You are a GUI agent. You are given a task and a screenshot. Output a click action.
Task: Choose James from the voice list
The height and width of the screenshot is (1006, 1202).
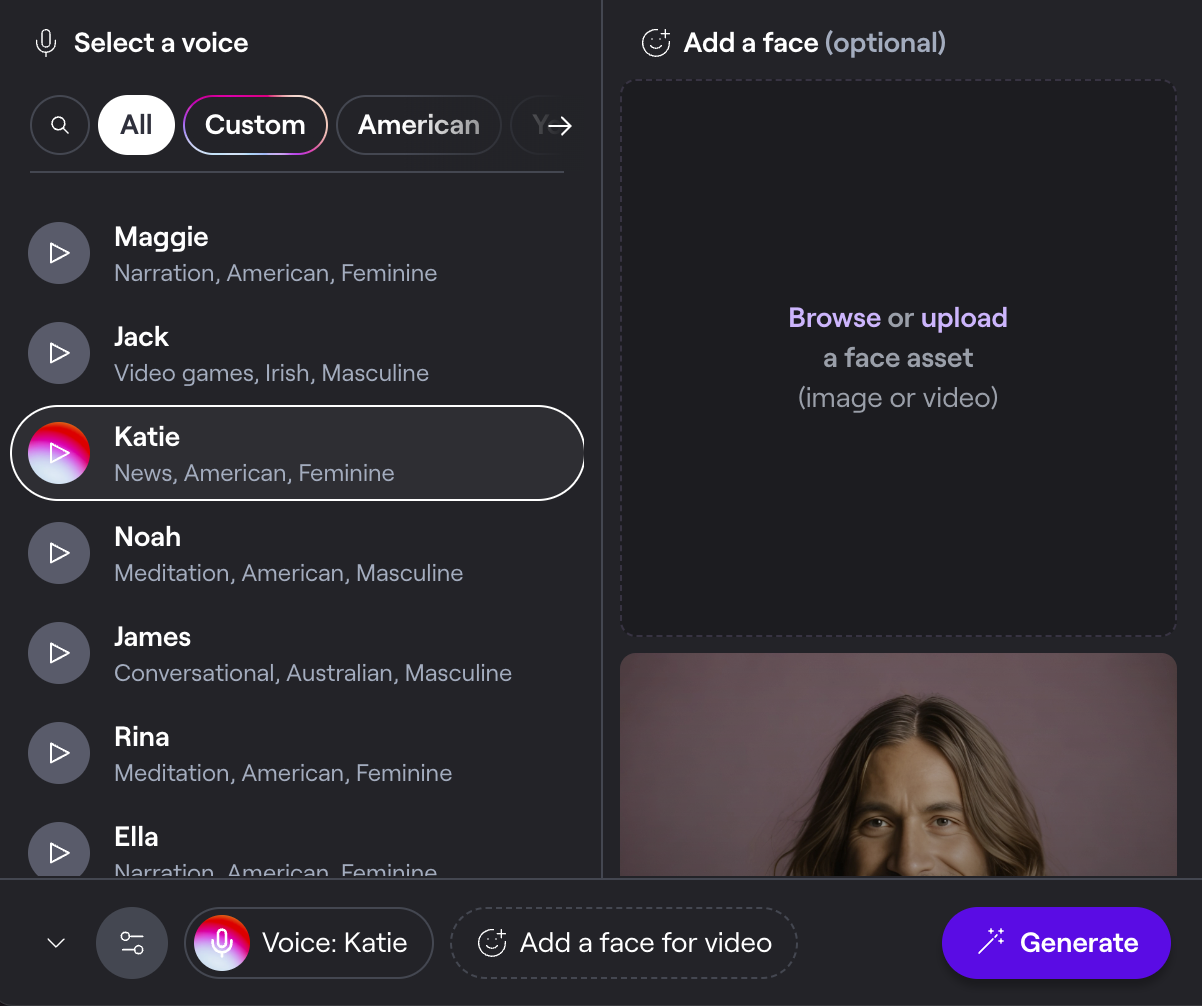(x=313, y=653)
